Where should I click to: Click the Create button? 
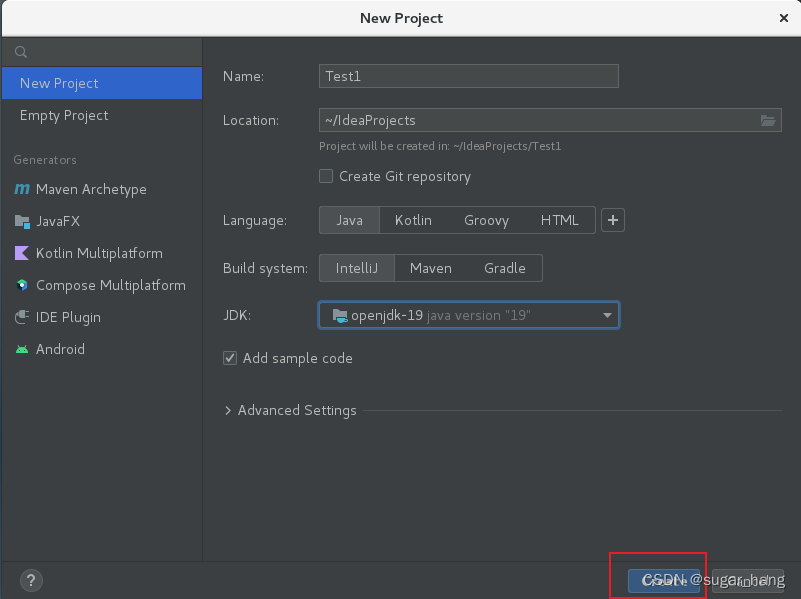click(664, 581)
